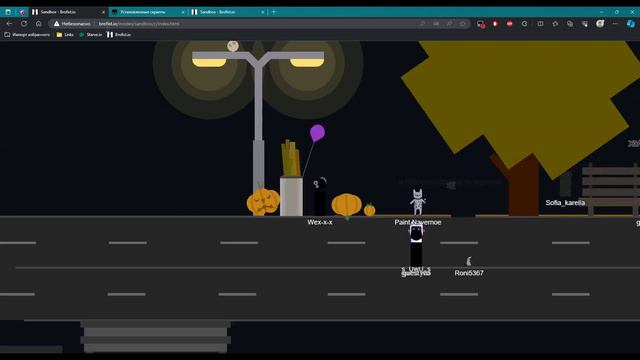640x360 pixels.
Task: Open the browser essentials icon
Action: click(x=585, y=24)
